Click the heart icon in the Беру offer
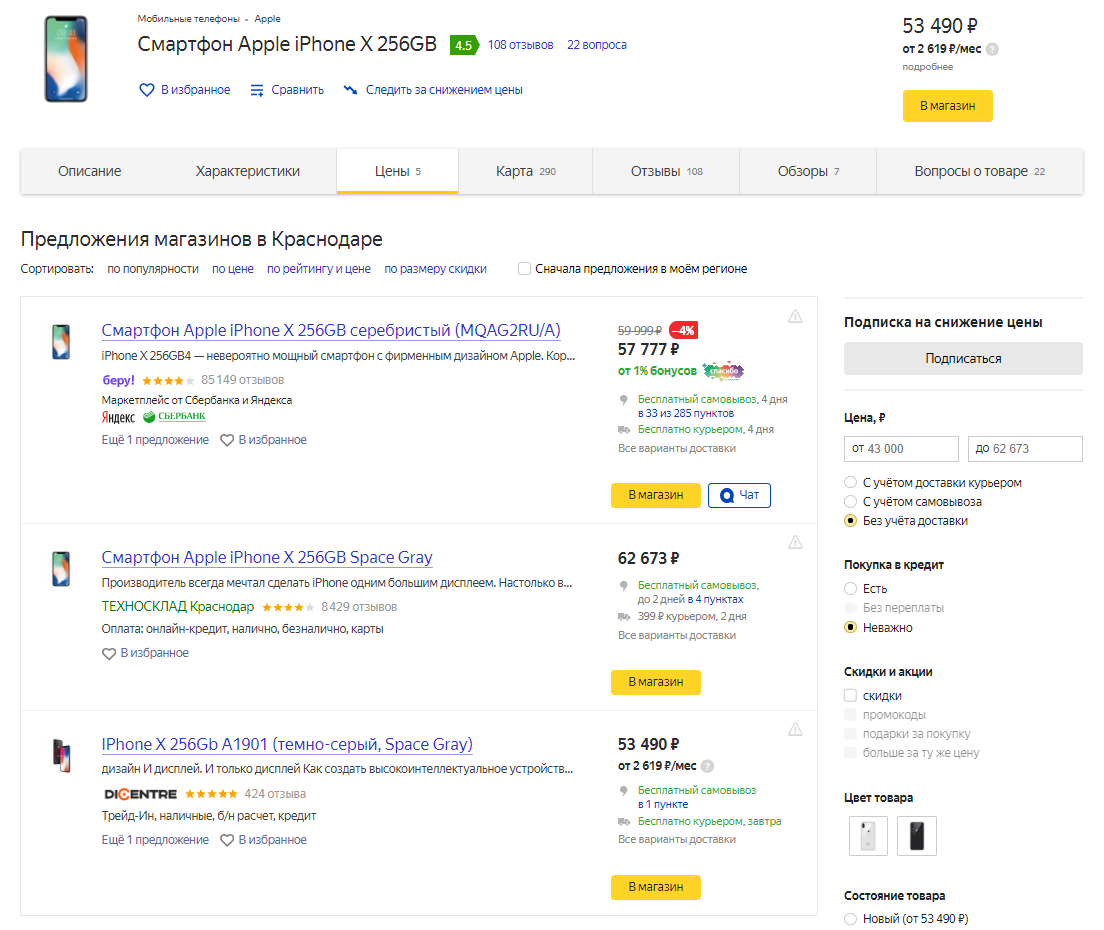The width and height of the screenshot is (1104, 930). tap(227, 440)
